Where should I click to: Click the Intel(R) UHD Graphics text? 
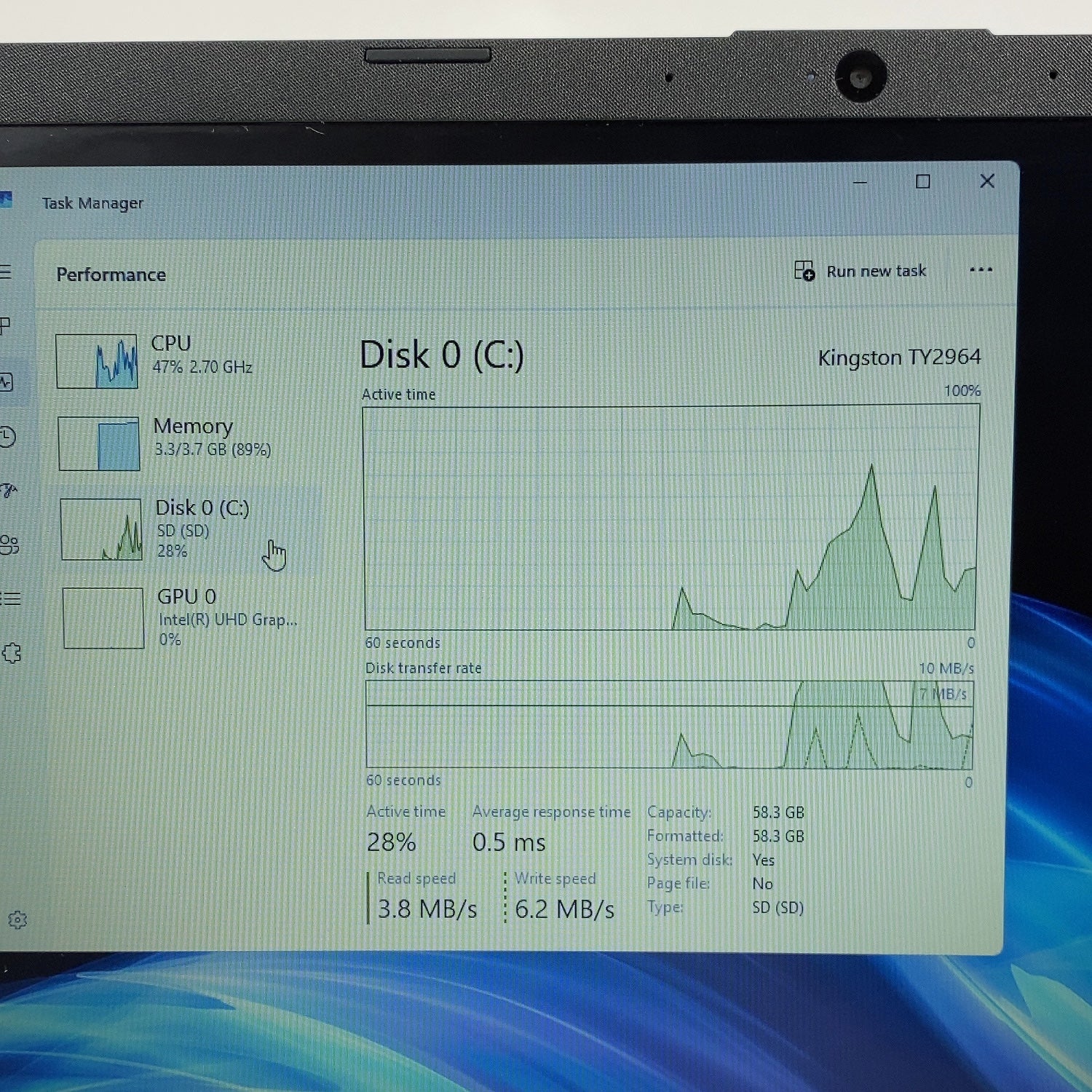[228, 620]
